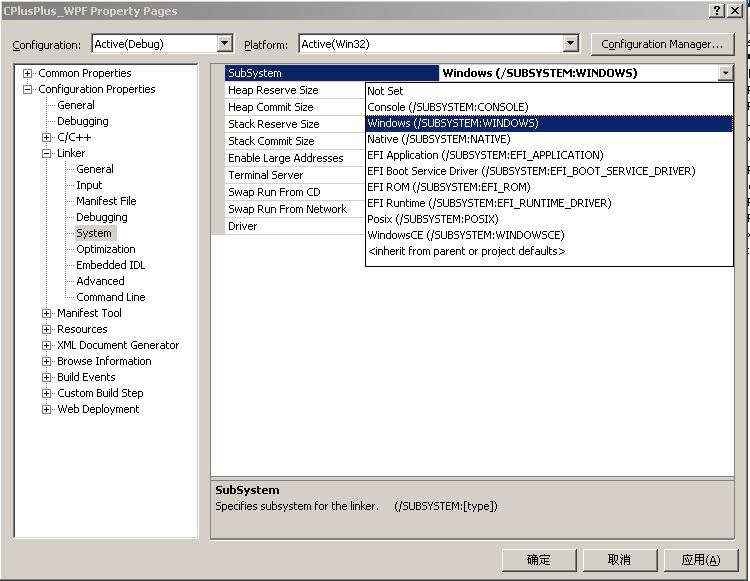Open the Platform dropdown arrow
Screen dimensions: 750x581
(570, 44)
